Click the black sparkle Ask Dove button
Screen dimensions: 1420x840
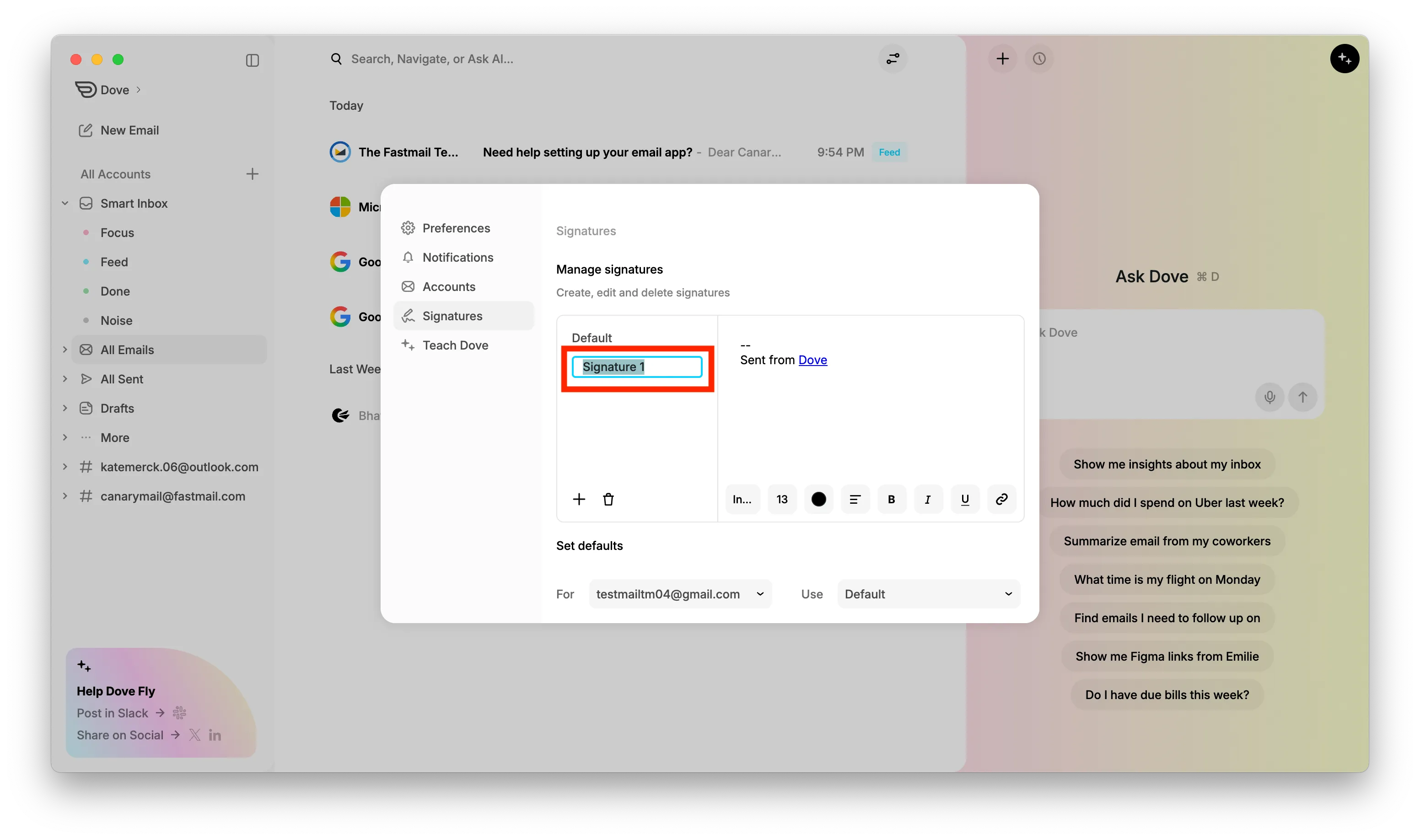coord(1344,59)
